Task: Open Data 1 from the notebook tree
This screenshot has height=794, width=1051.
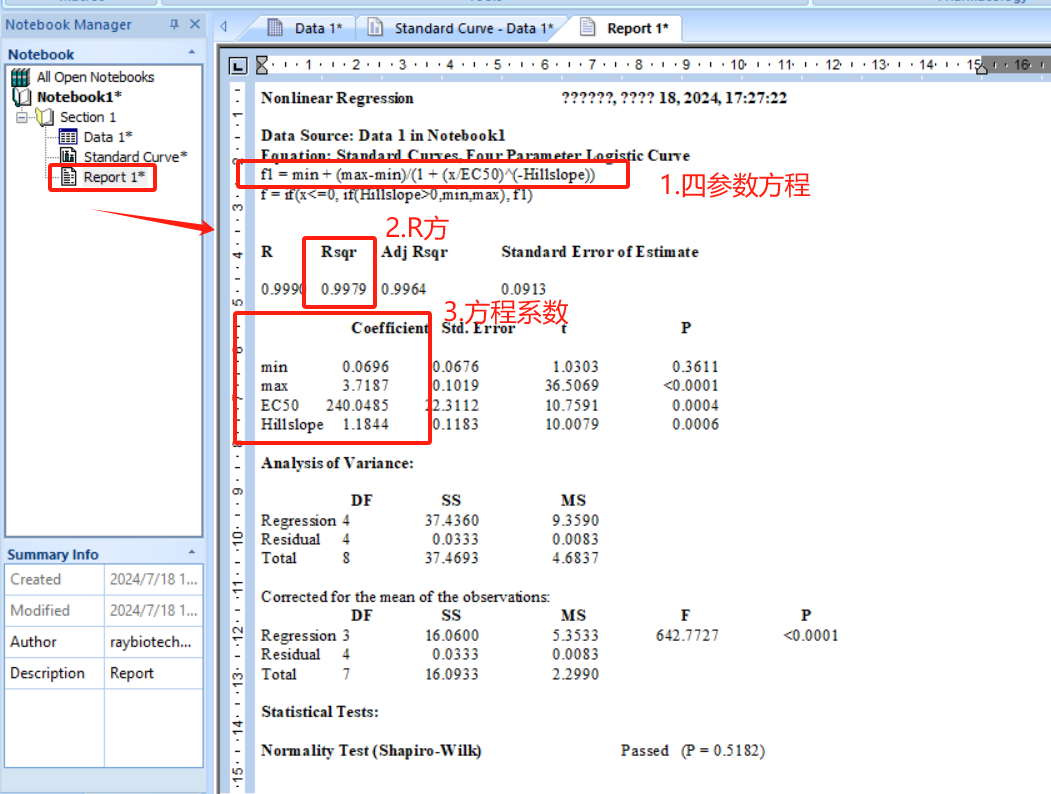Action: (108, 137)
